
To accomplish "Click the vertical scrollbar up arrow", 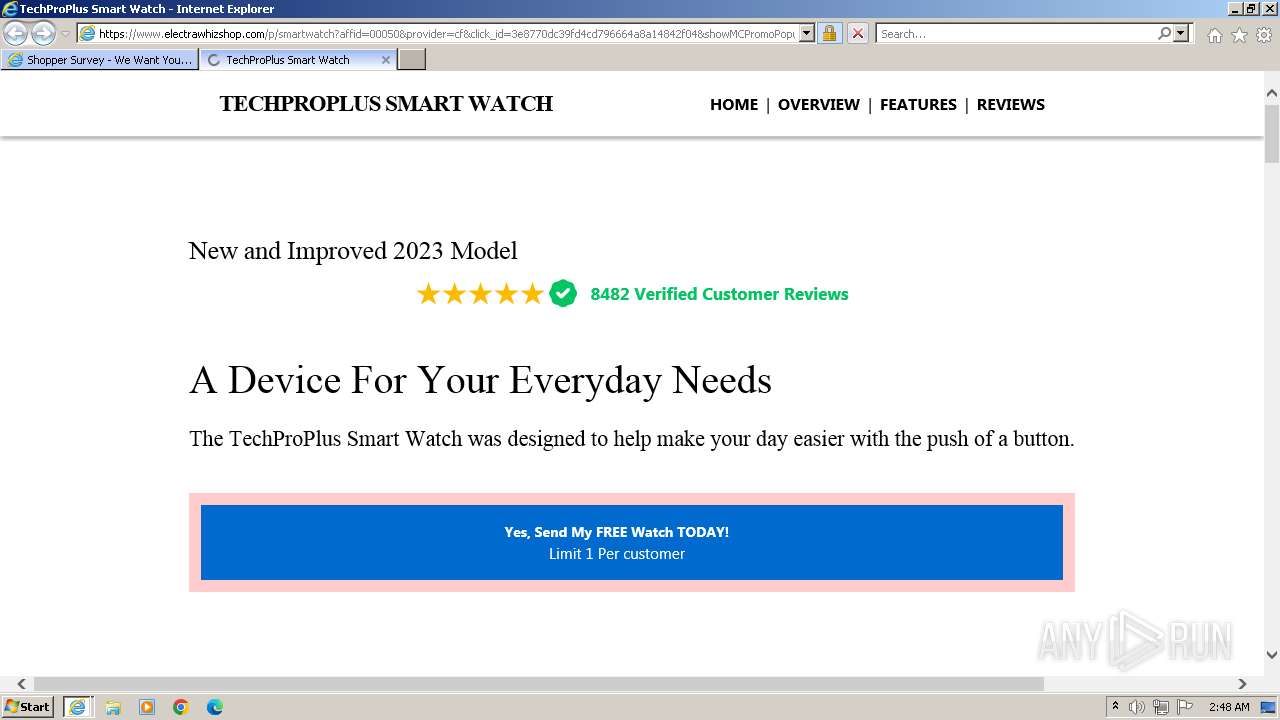I will tap(1272, 93).
